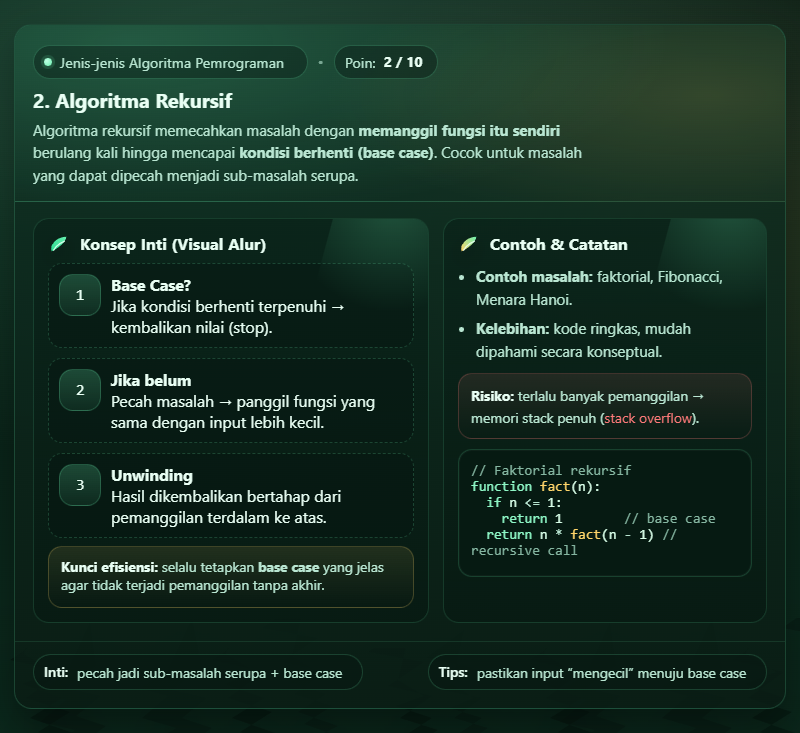The image size is (800, 733).
Task: Click inside the Faktorial rekursif code block
Action: coord(604,512)
